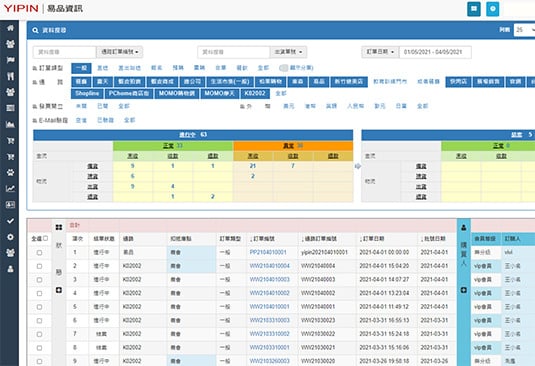
Task: Open the table list icon in sidebar
Action: click(x=10, y=108)
